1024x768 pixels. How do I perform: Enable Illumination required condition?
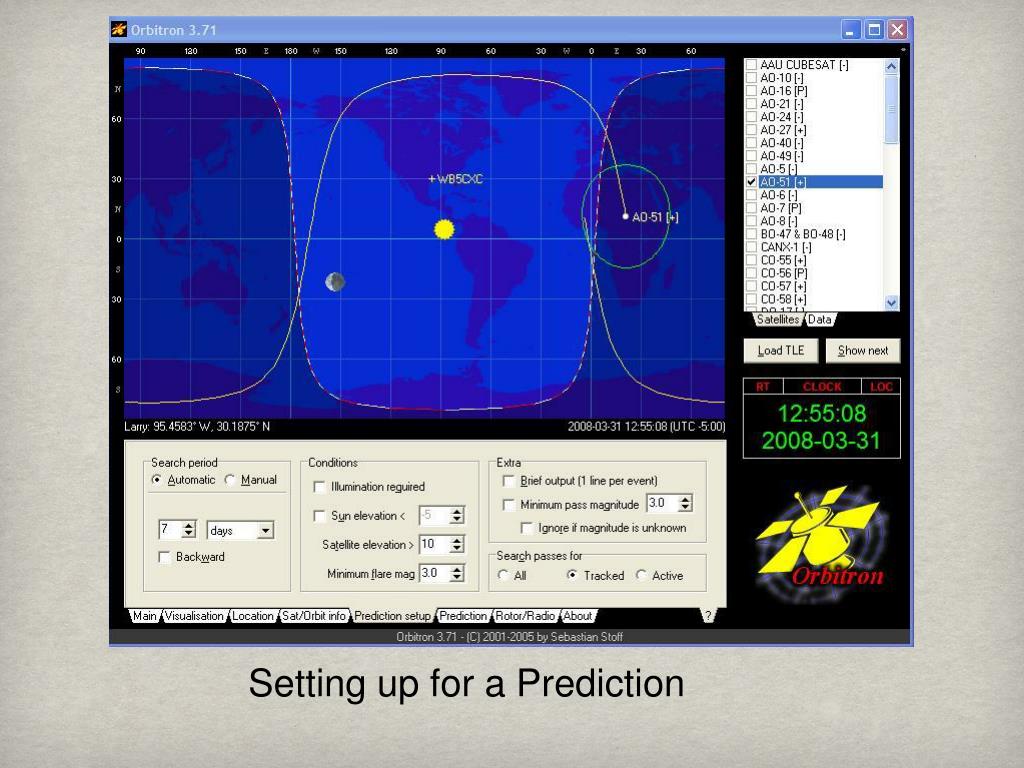(x=319, y=487)
